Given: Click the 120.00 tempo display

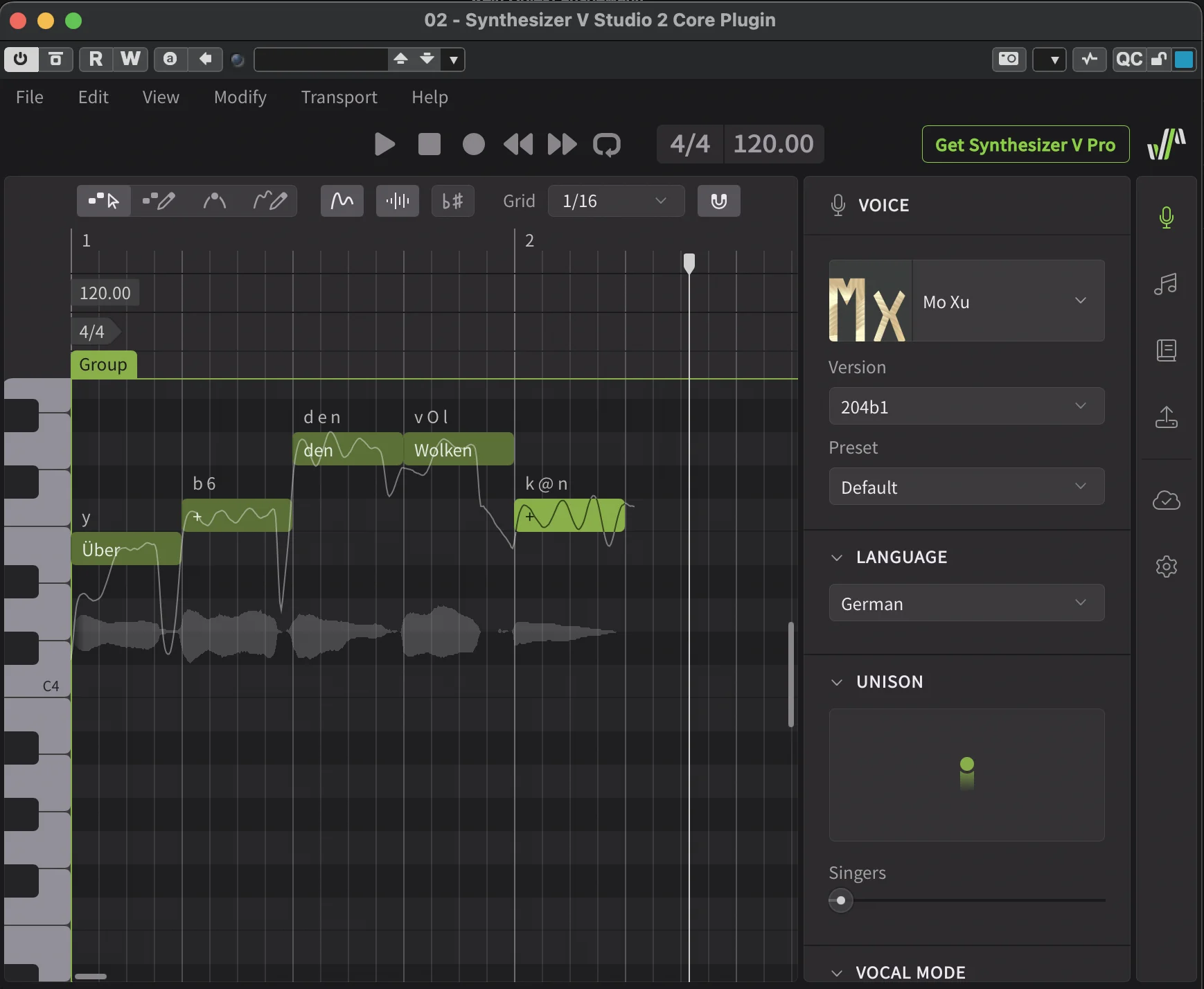Looking at the screenshot, I should coord(774,144).
